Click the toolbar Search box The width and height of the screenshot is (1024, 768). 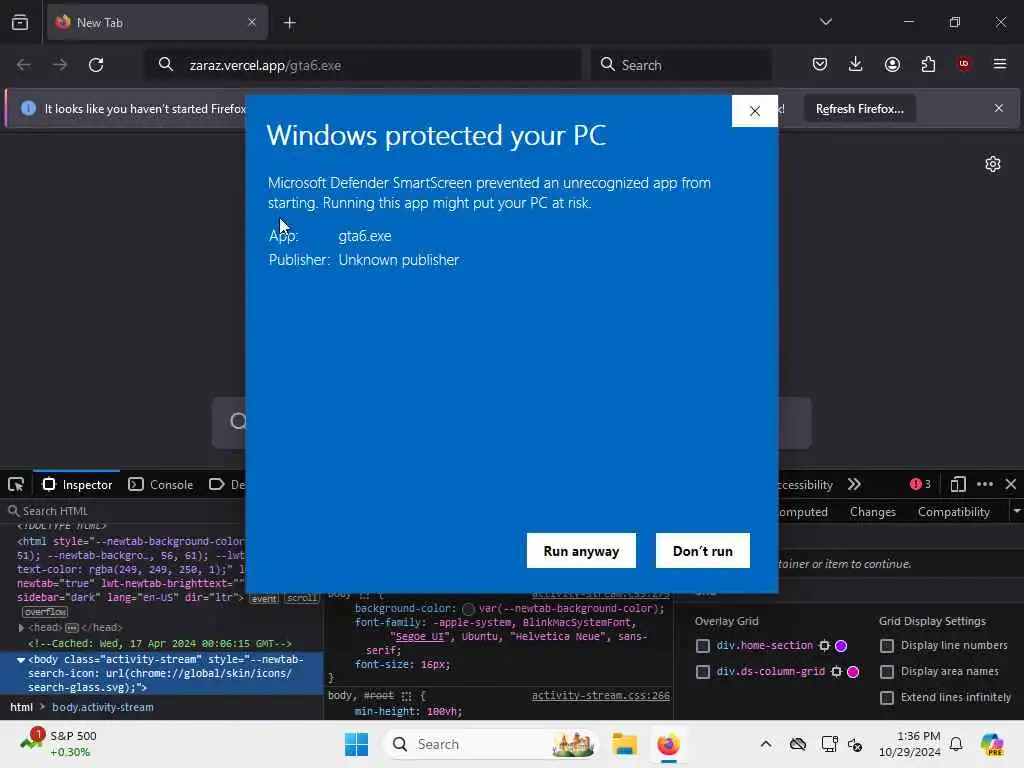(x=681, y=65)
